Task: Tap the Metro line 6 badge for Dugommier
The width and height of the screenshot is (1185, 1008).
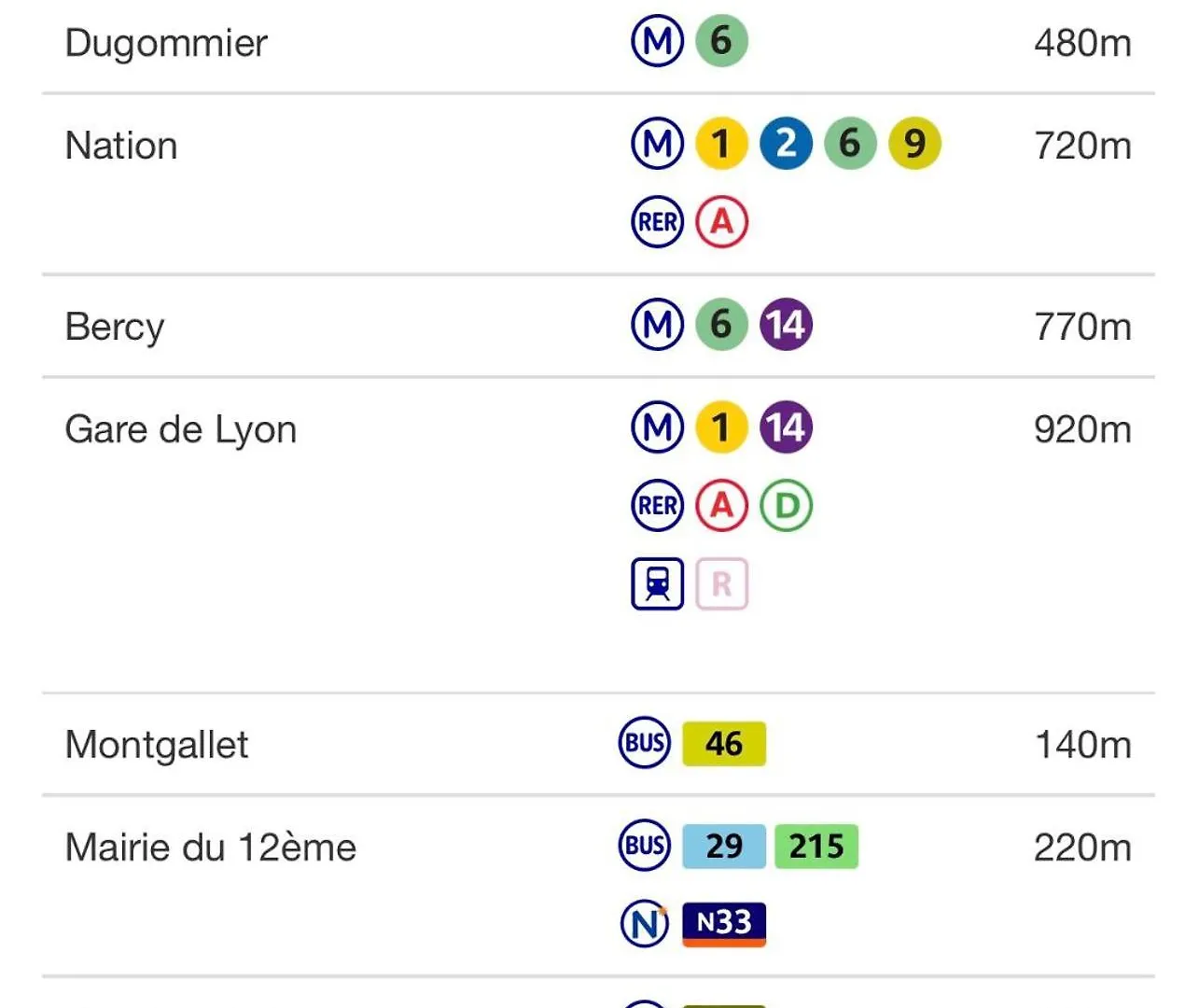Action: coord(721,40)
